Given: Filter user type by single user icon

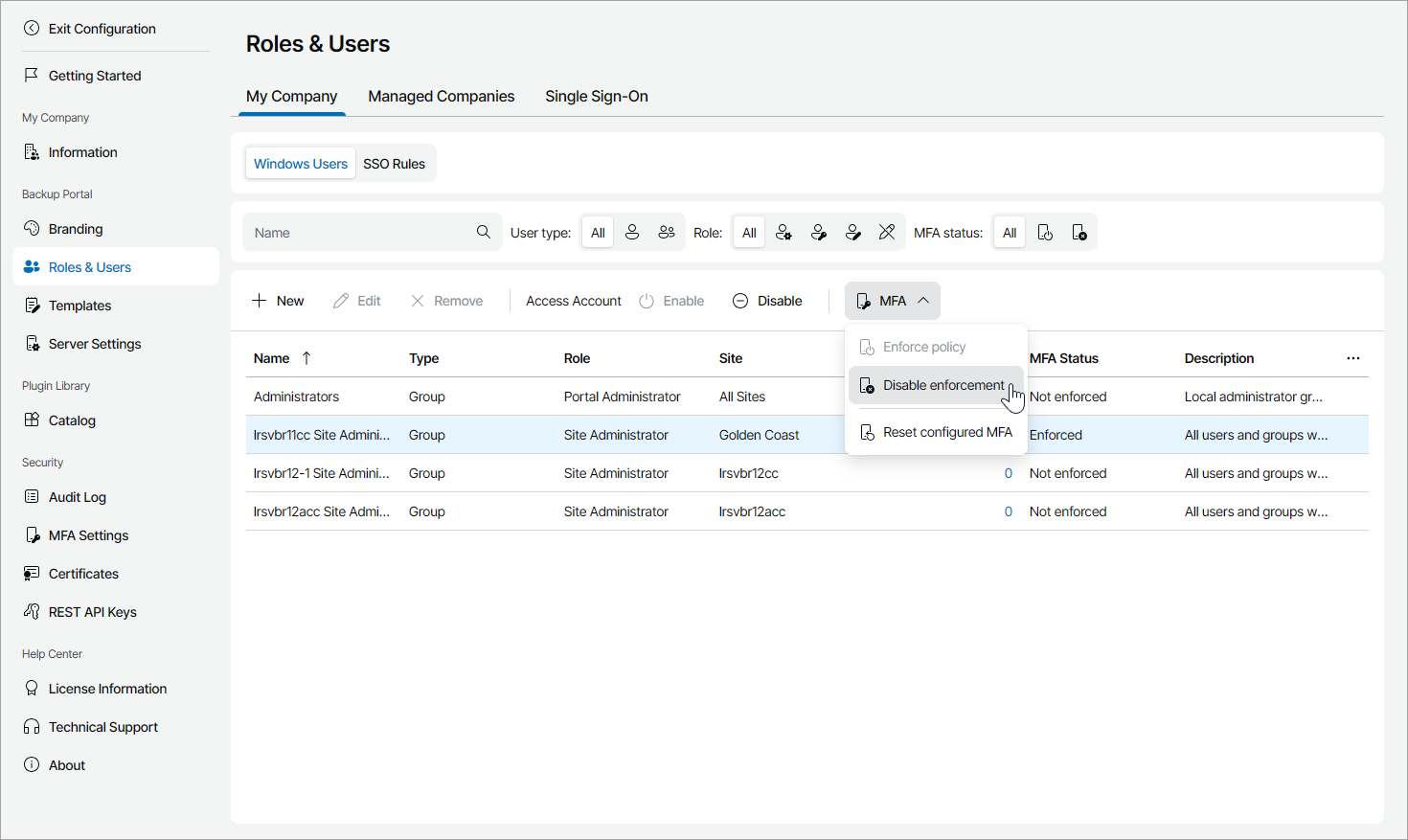Looking at the screenshot, I should point(632,233).
